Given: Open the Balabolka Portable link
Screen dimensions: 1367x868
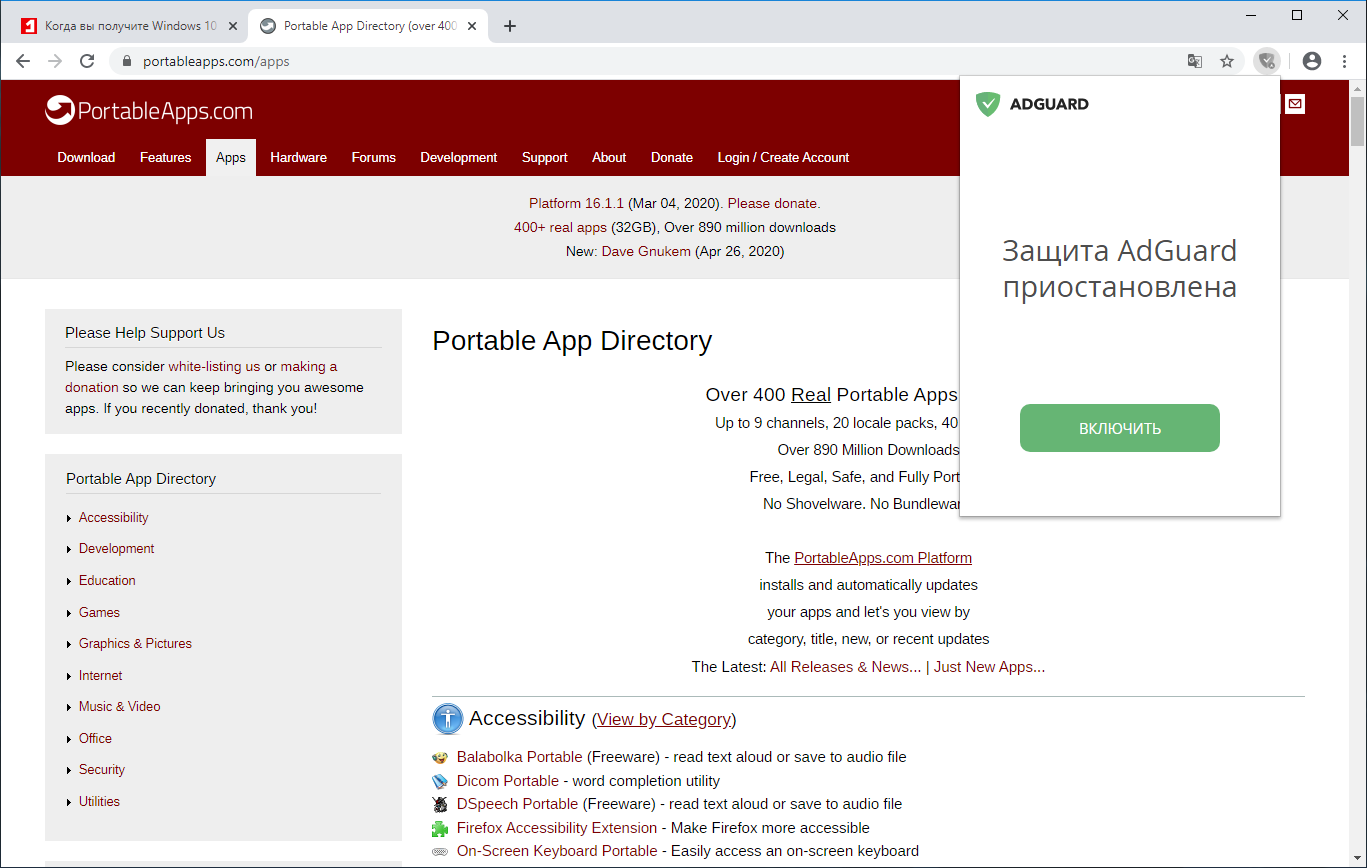Looking at the screenshot, I should (519, 757).
